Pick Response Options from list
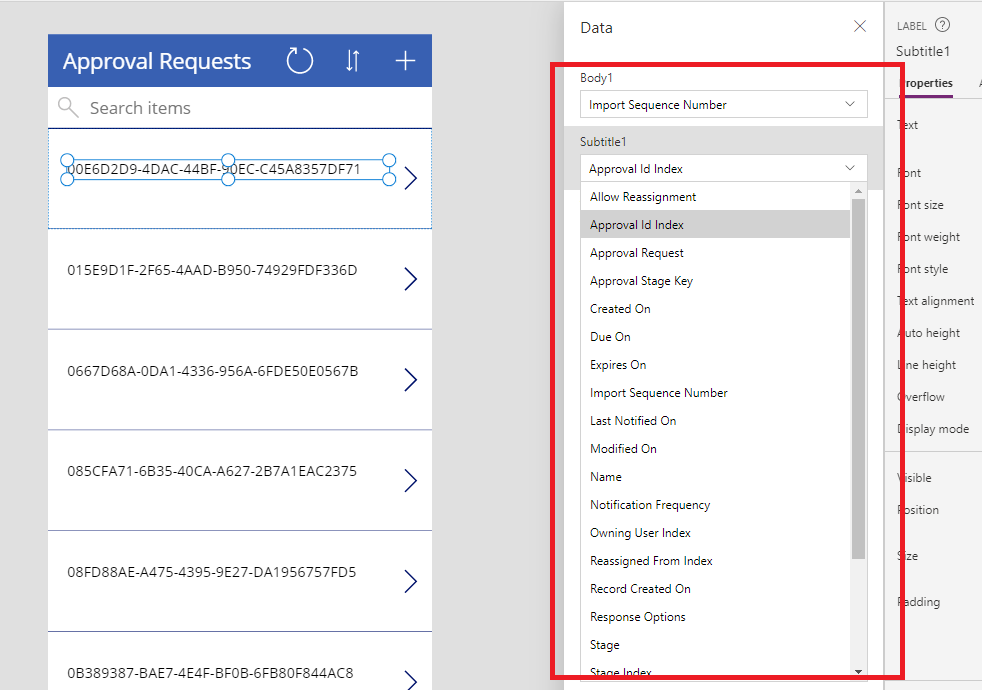 pyautogui.click(x=715, y=617)
